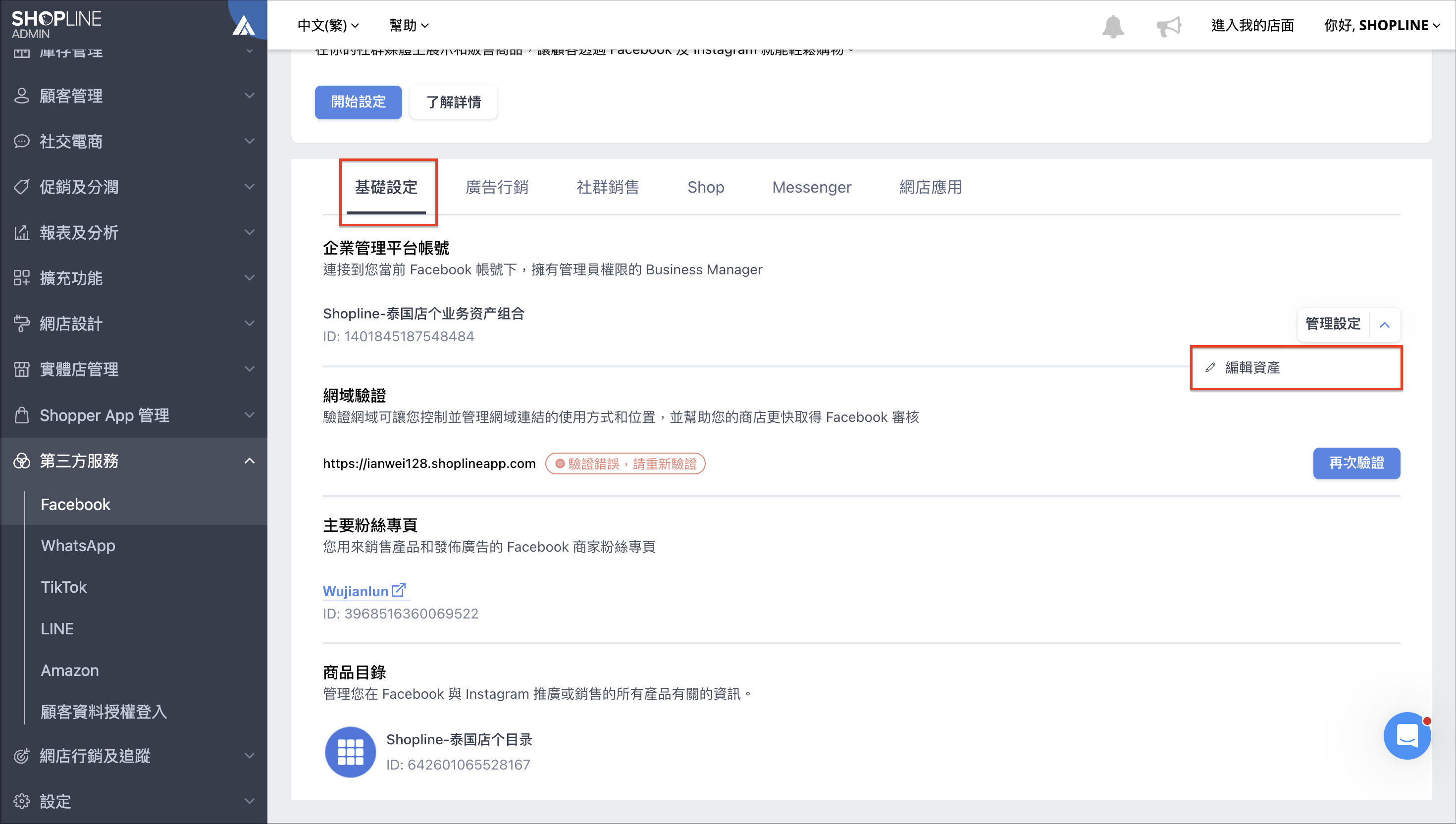Click the extensions grid-plus icon
Screen dimensions: 1456x824
click(x=21, y=278)
